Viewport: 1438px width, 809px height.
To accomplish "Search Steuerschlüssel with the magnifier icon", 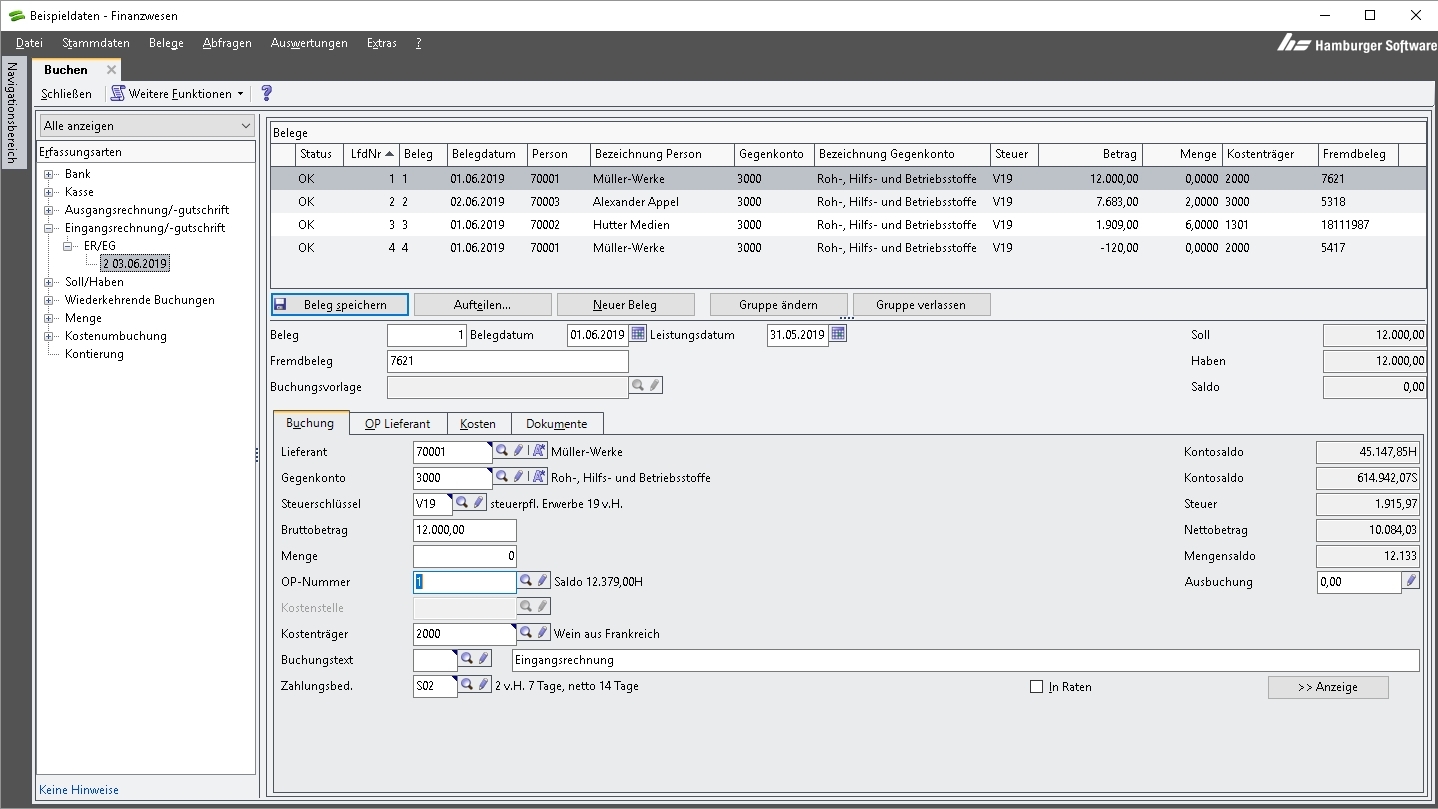I will pos(463,503).
